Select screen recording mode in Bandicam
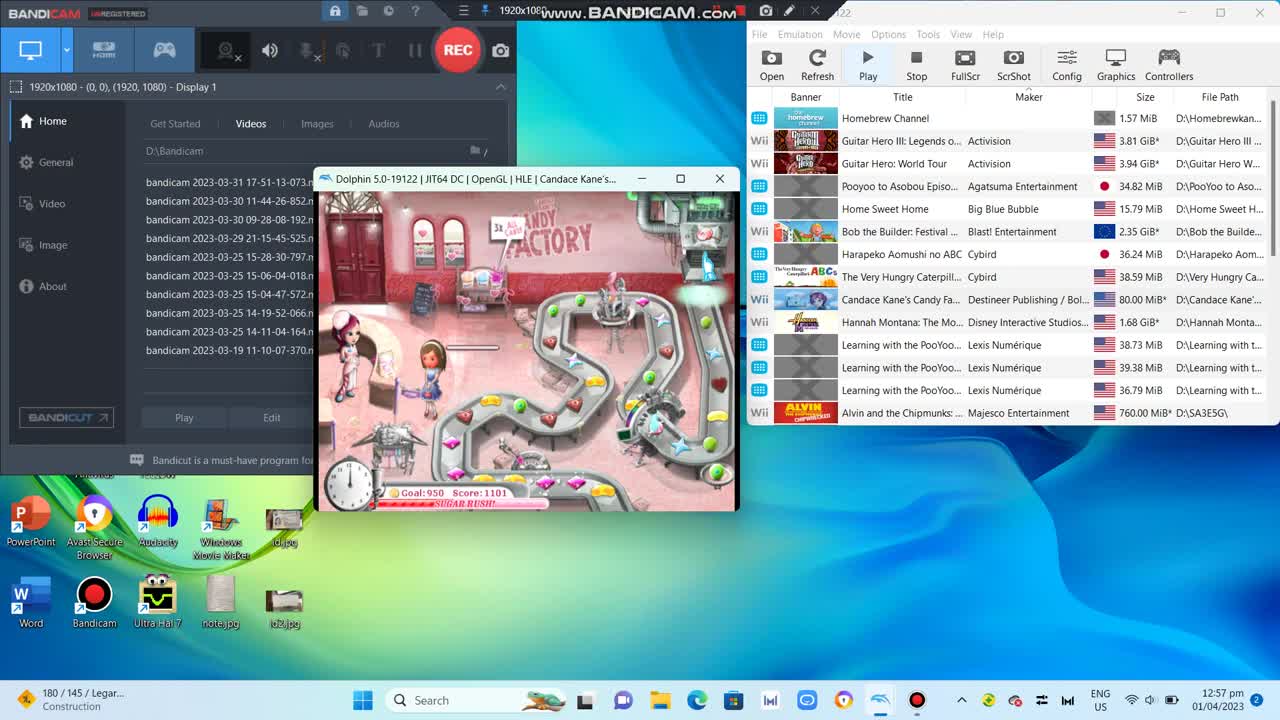 pyautogui.click(x=31, y=50)
